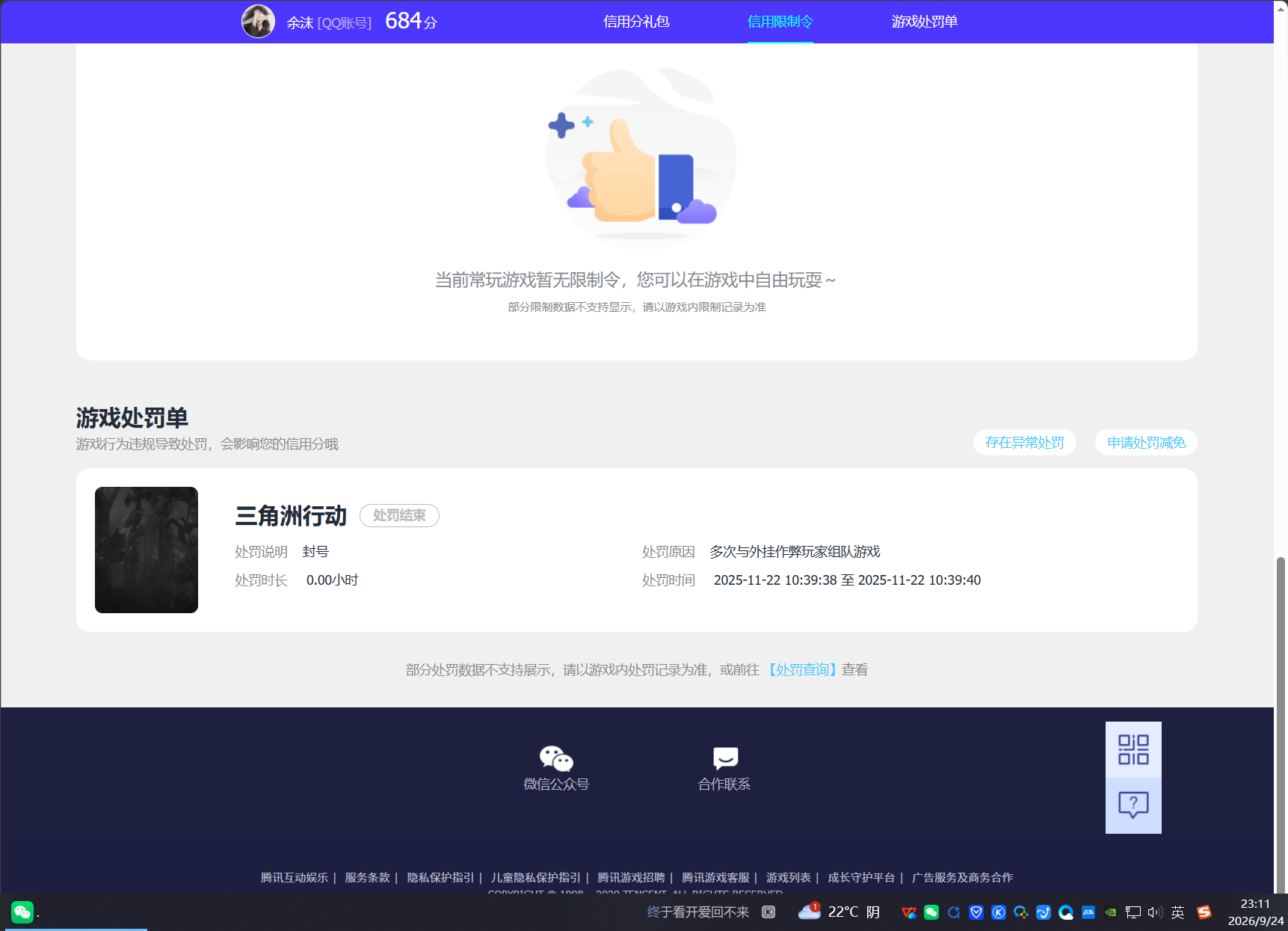Open the 信用分礼包 tab
This screenshot has width=1288, height=931.
click(x=636, y=22)
